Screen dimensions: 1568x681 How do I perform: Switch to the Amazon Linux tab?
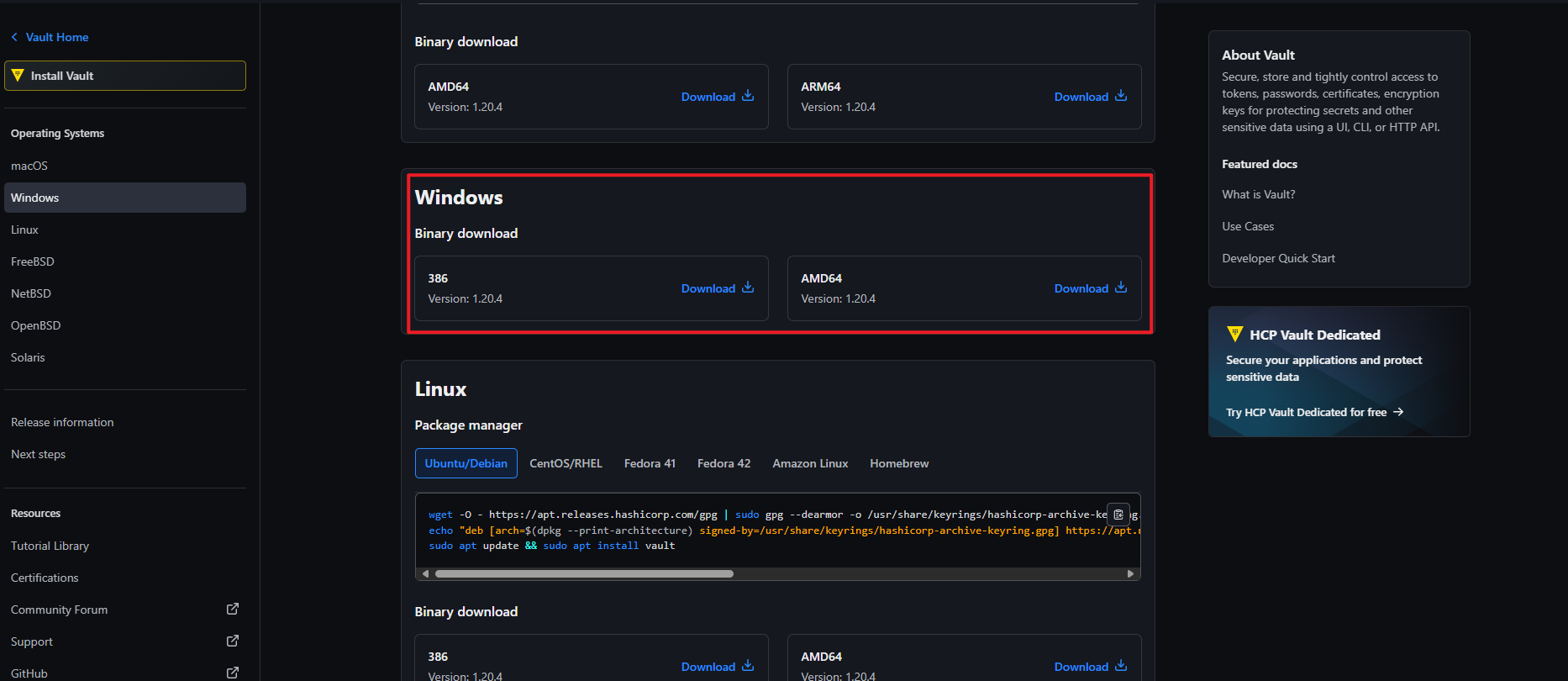[x=810, y=463]
